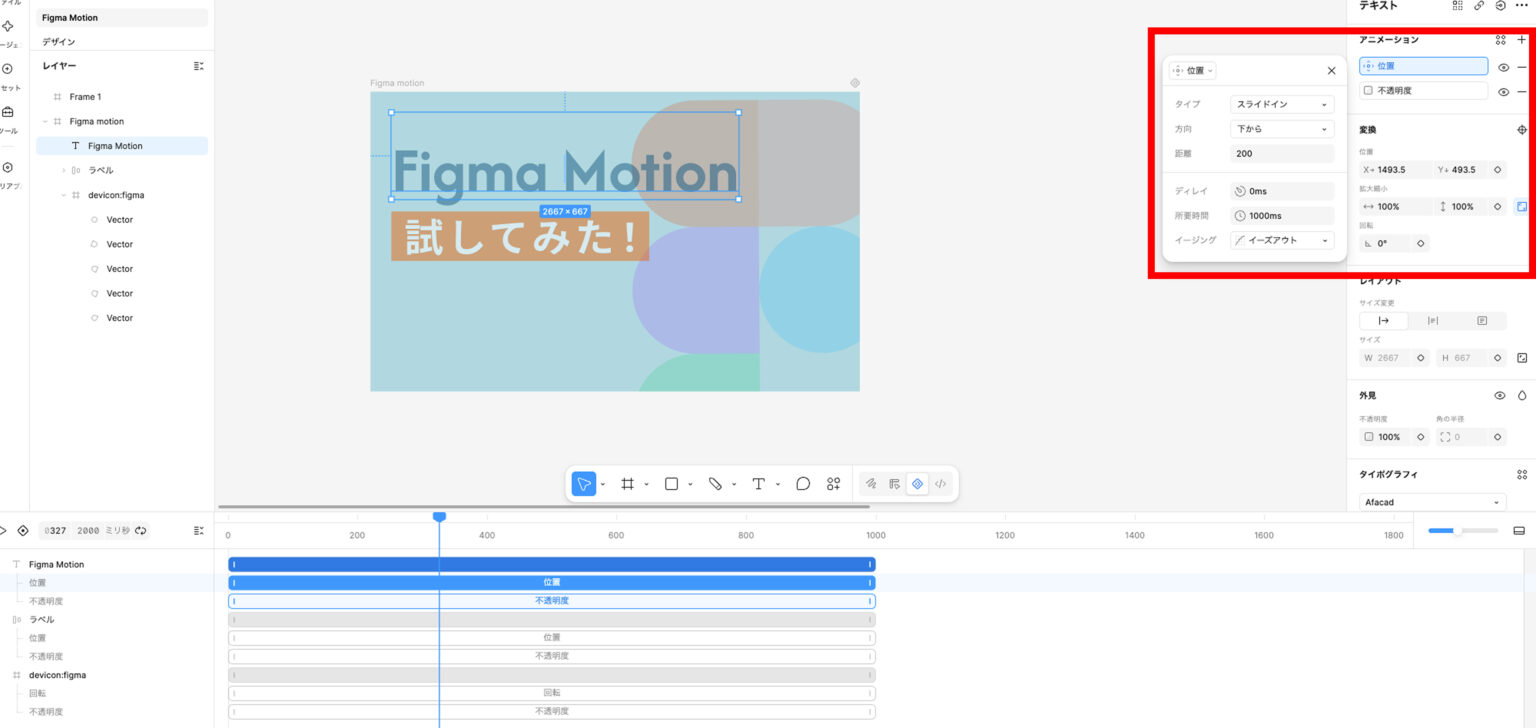
Task: Open the イージング dropdown showing イーズアウト
Action: point(1282,240)
